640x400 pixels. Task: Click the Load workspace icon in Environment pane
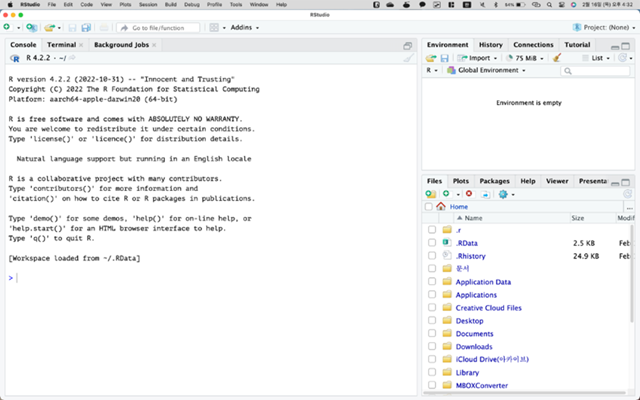(x=431, y=58)
